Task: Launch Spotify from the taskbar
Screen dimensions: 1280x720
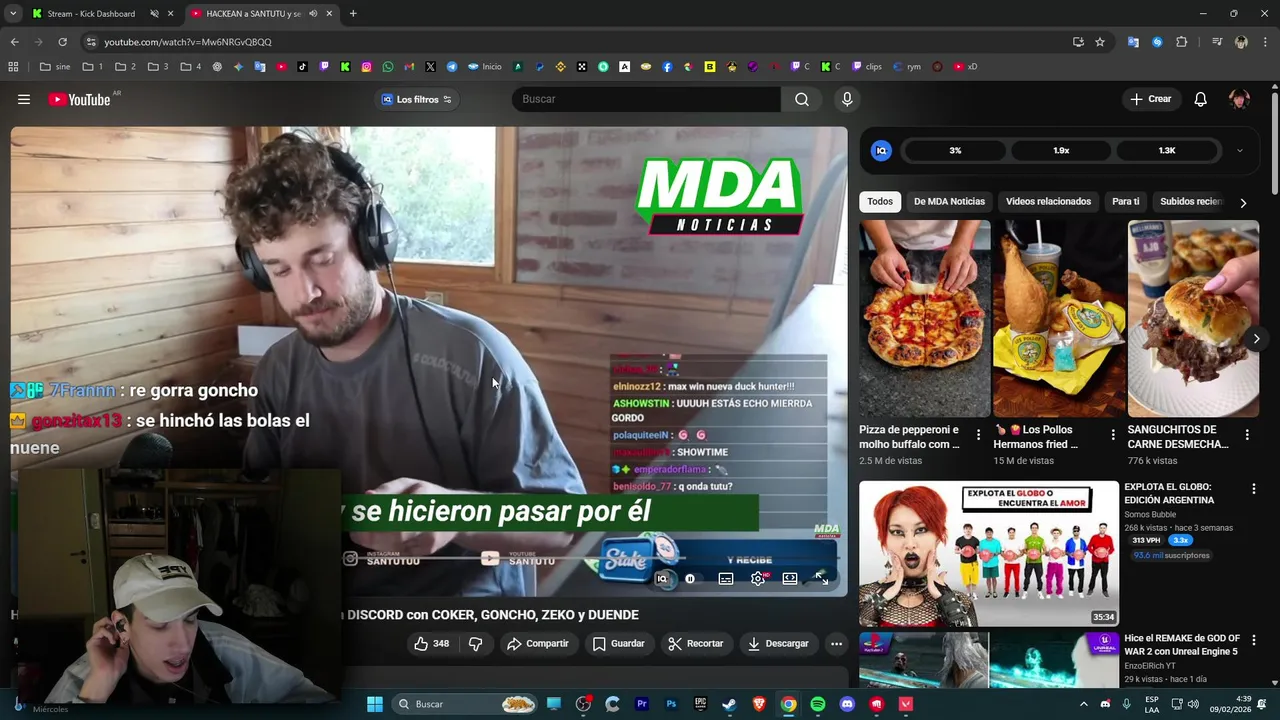Action: point(818,704)
